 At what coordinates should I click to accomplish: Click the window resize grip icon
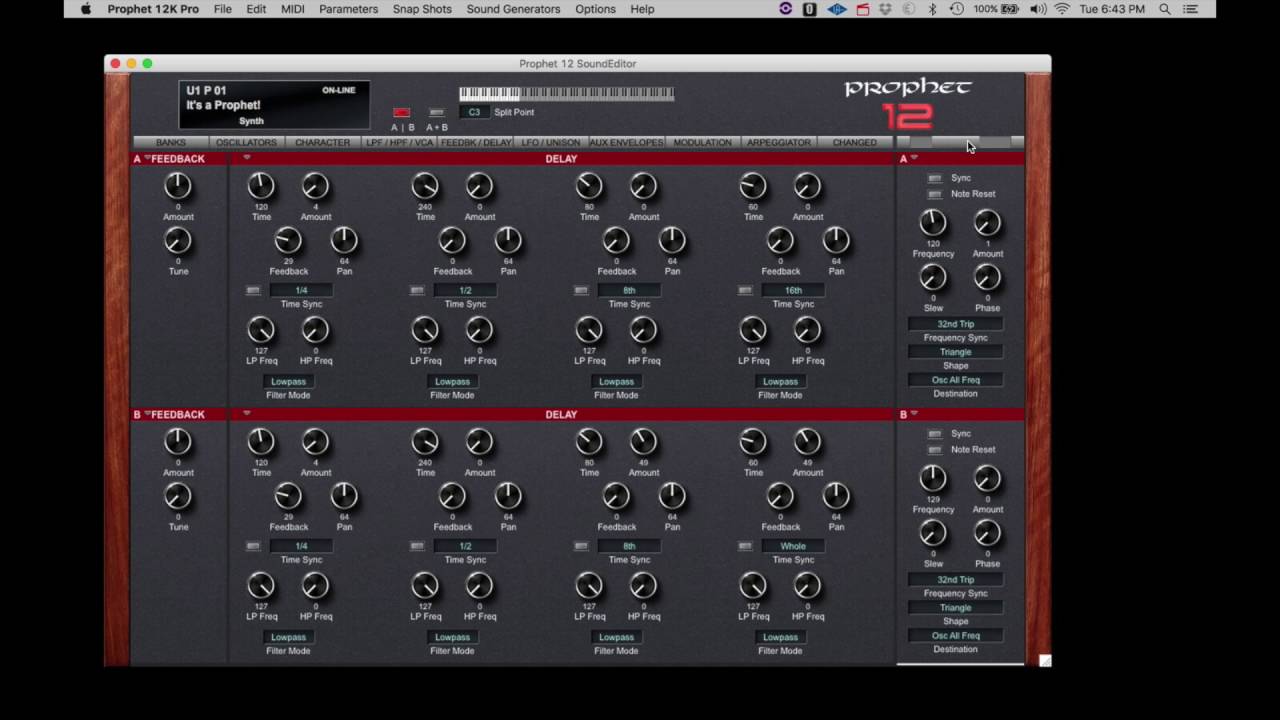(x=1045, y=660)
